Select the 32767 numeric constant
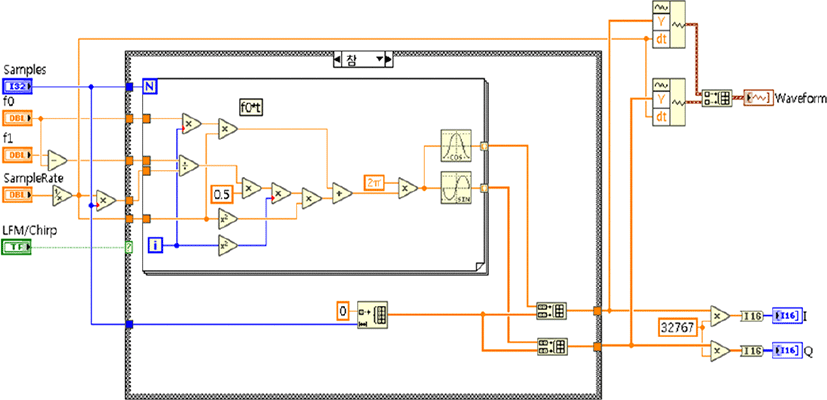The height and width of the screenshot is (400, 827). click(x=678, y=327)
